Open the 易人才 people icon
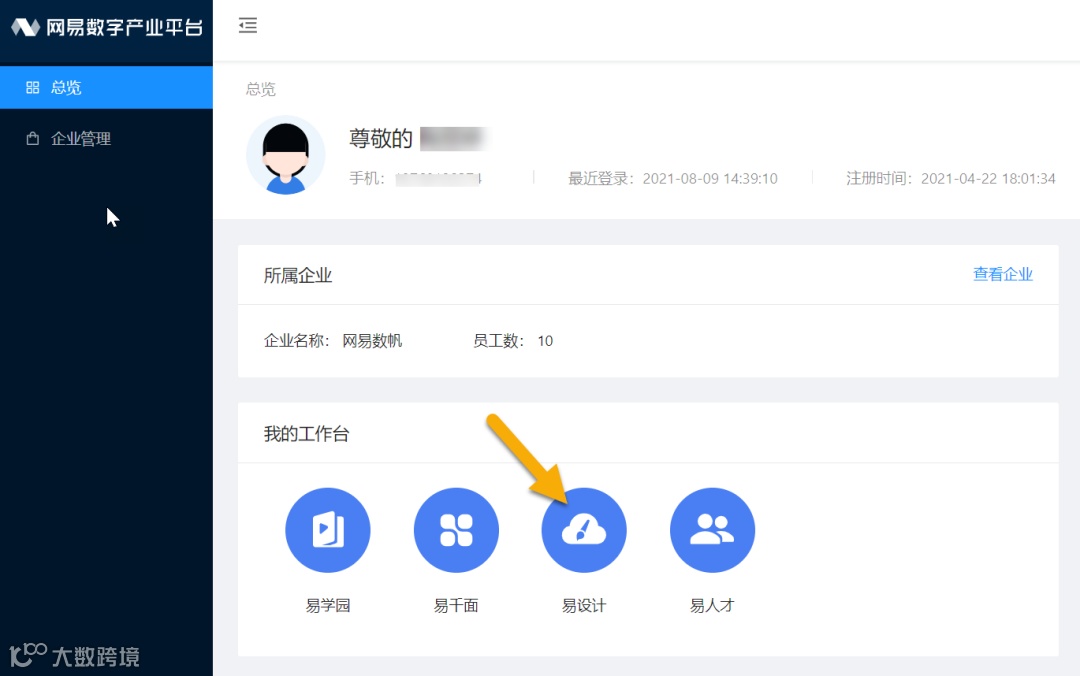 712,530
